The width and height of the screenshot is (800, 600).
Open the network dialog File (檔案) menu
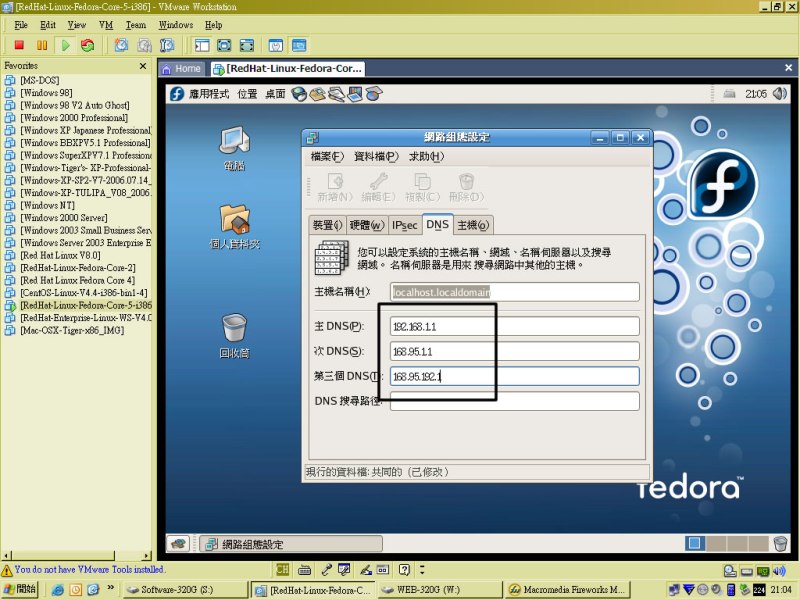(x=327, y=157)
